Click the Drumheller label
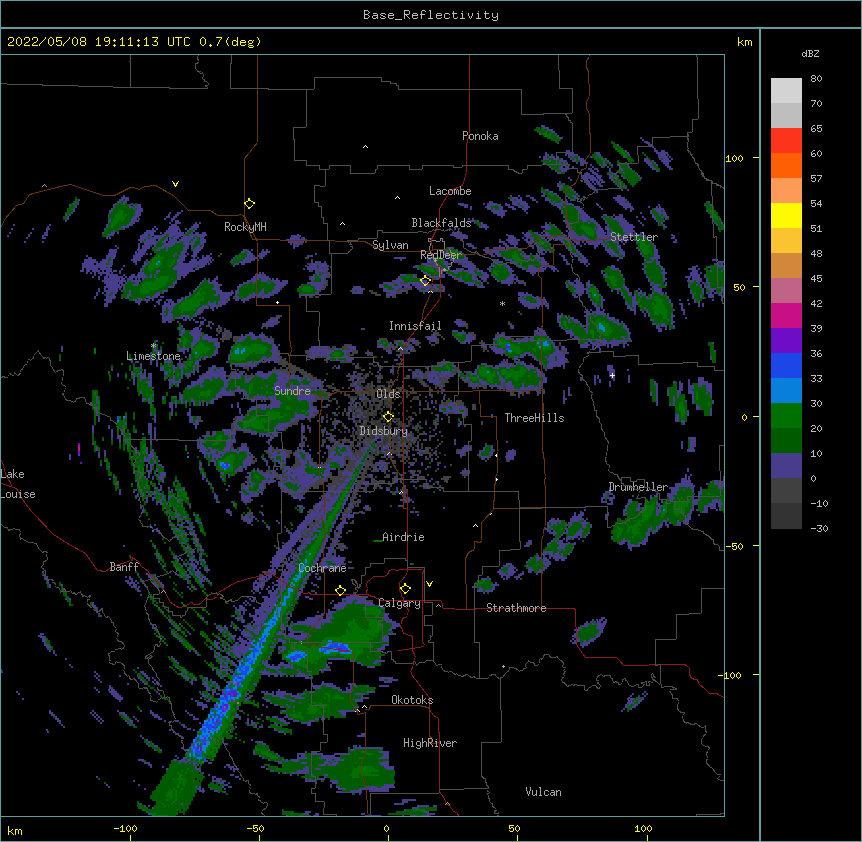 point(638,487)
